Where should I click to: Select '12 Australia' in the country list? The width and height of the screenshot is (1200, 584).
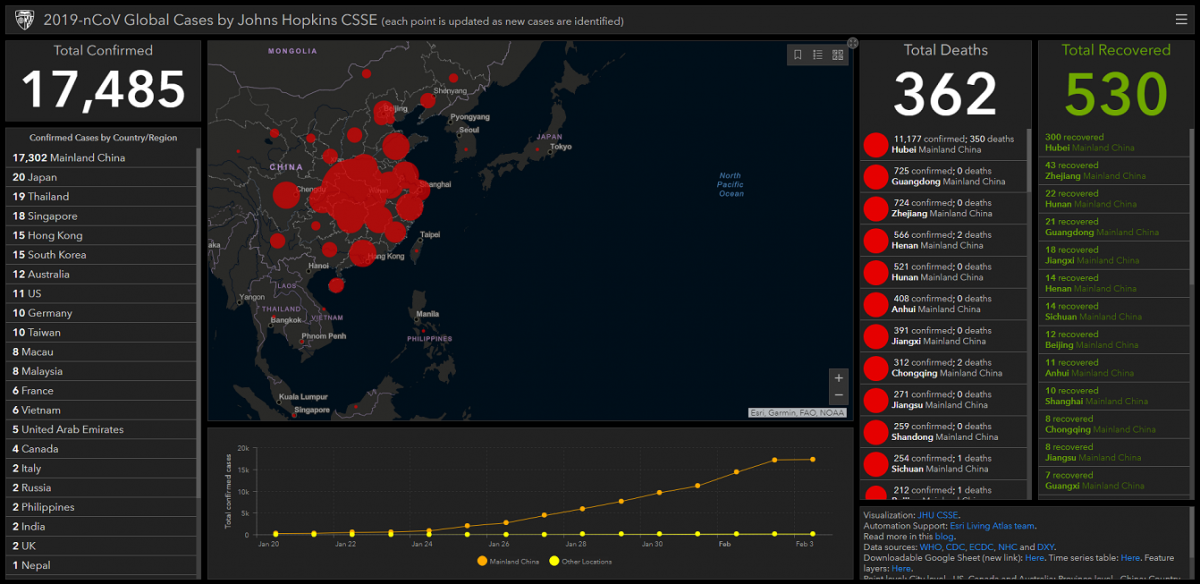(102, 274)
